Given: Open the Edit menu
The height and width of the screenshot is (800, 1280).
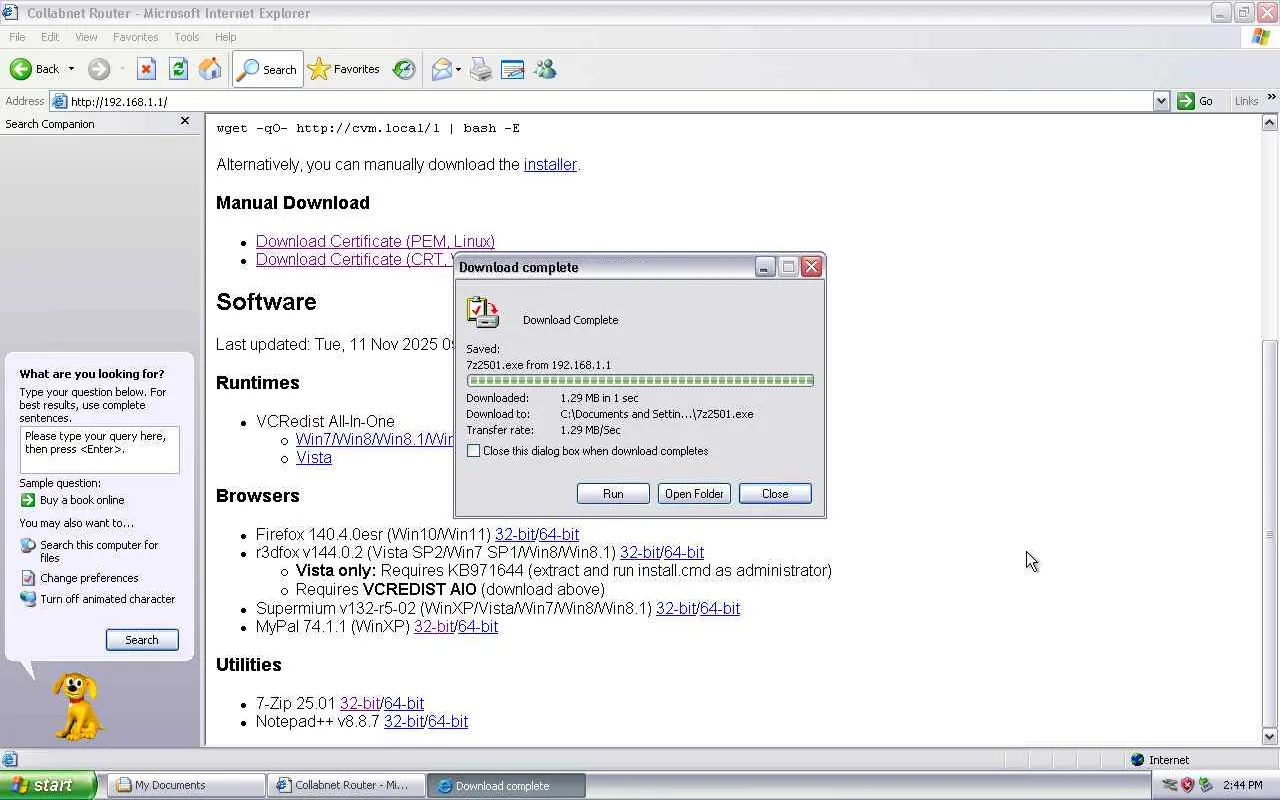Looking at the screenshot, I should click(50, 37).
